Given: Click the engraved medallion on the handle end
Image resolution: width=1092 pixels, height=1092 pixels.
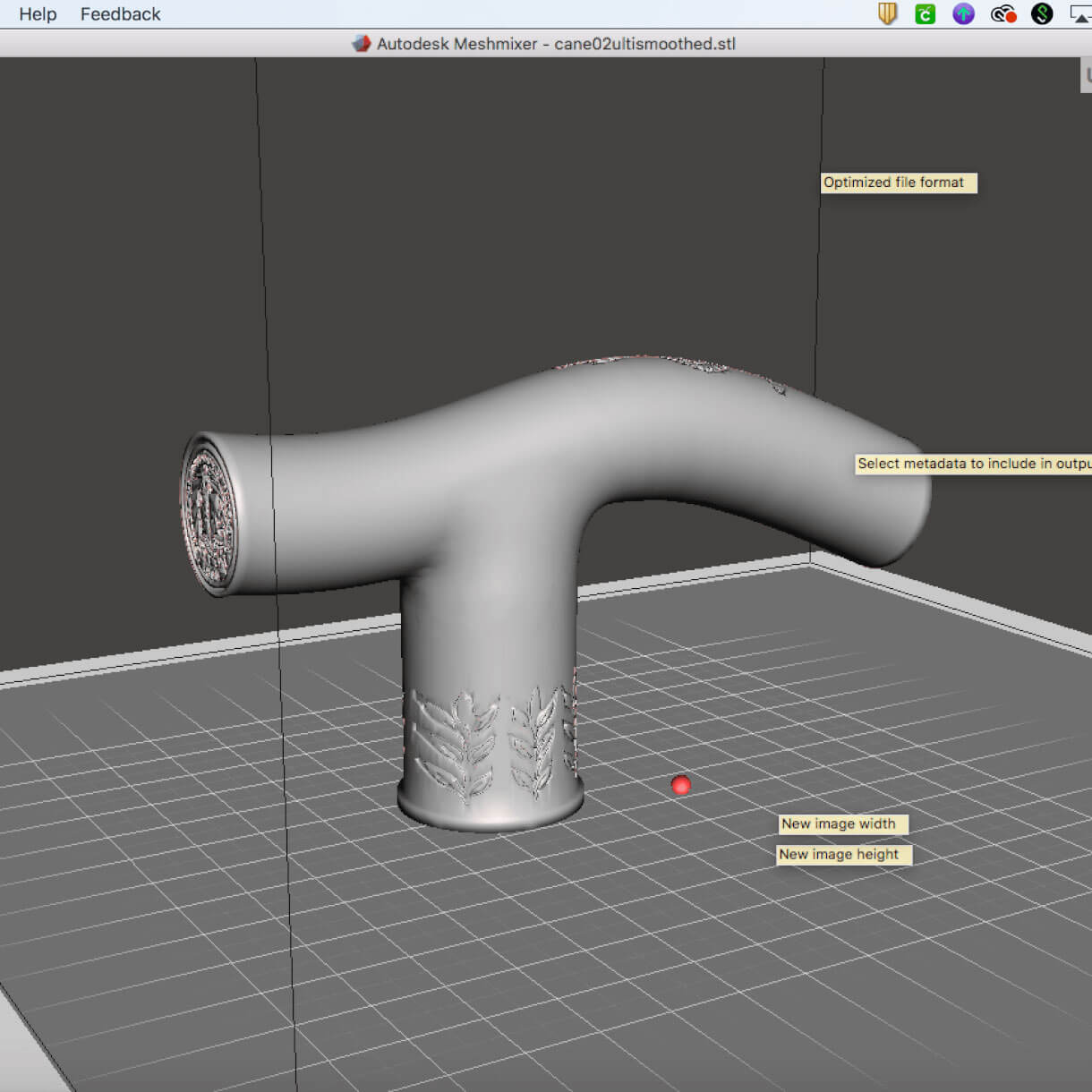Looking at the screenshot, I should [x=209, y=516].
